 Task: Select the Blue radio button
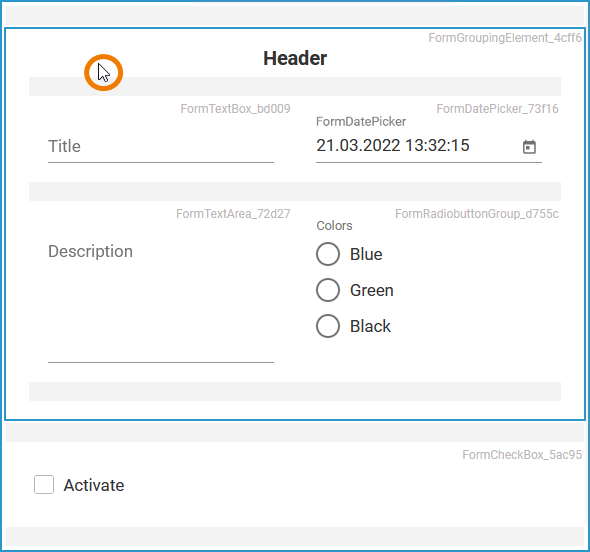328,254
